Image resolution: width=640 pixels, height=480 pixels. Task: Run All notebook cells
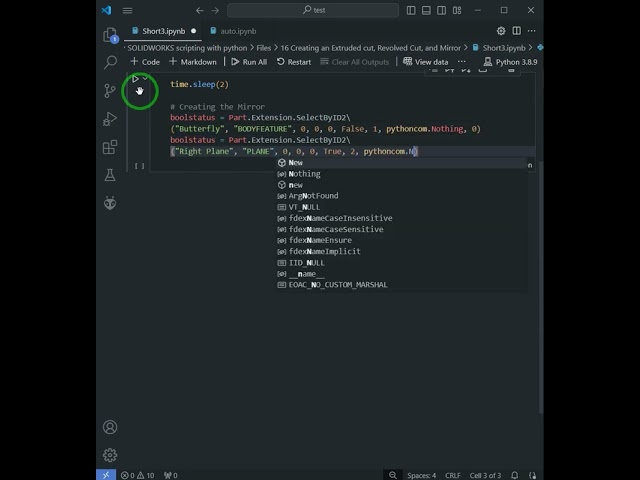(x=249, y=62)
